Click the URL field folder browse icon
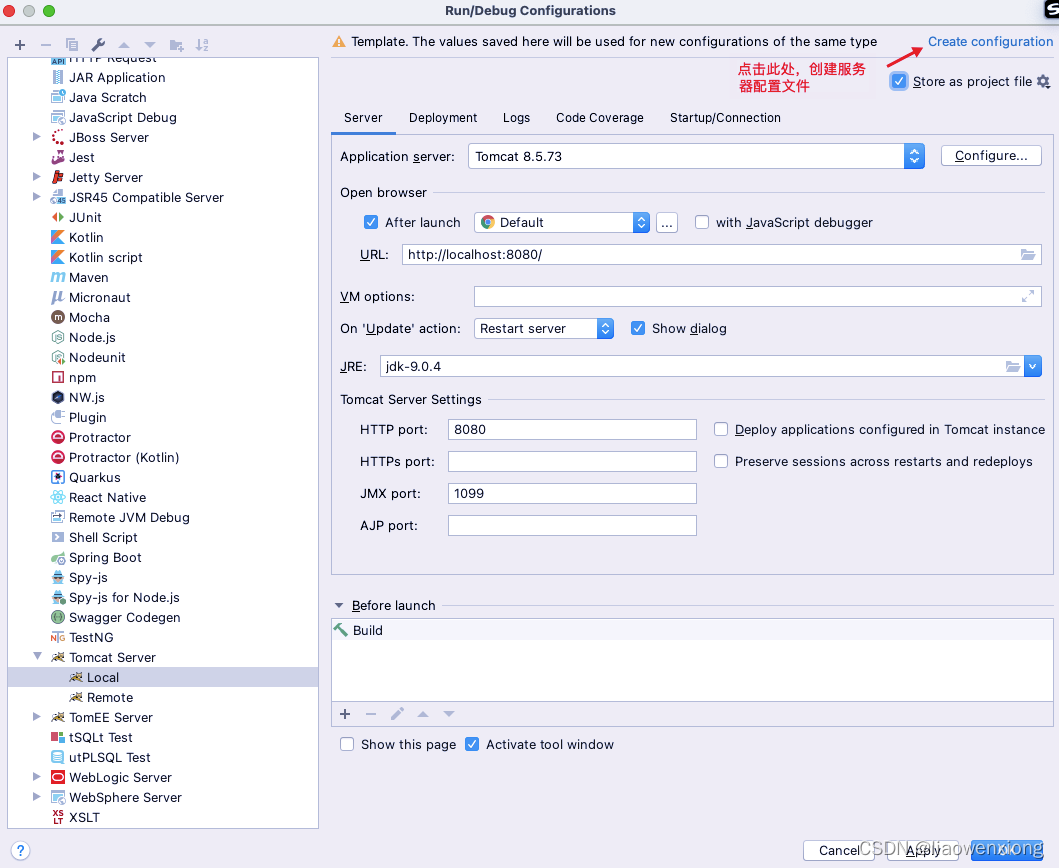The width and height of the screenshot is (1059, 868). click(x=1028, y=255)
